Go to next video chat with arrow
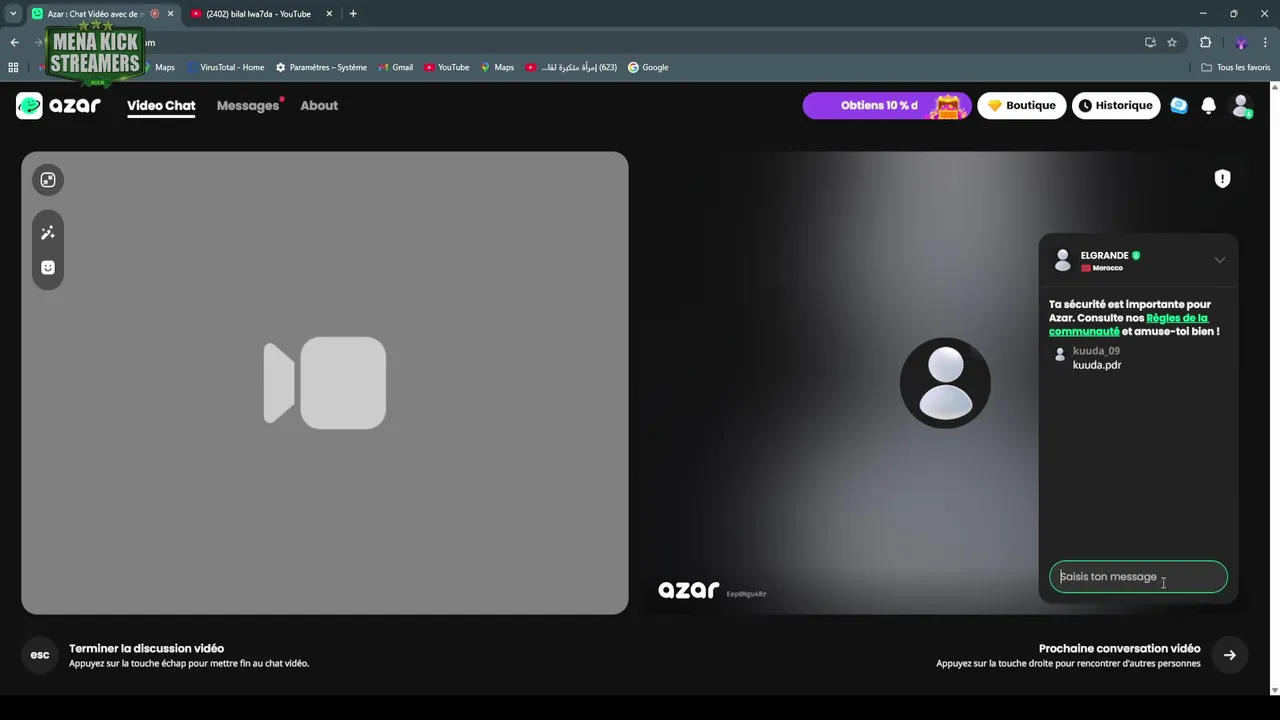This screenshot has width=1280, height=720. (1230, 655)
